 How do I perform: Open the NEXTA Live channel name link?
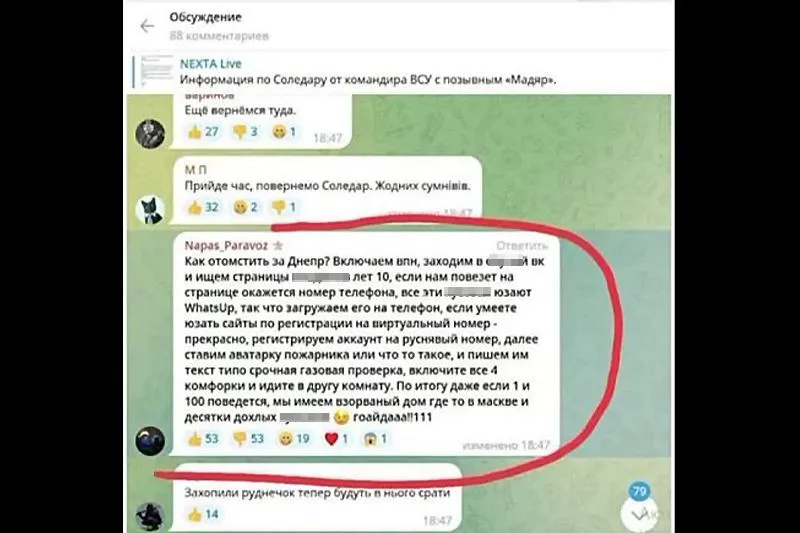point(211,64)
